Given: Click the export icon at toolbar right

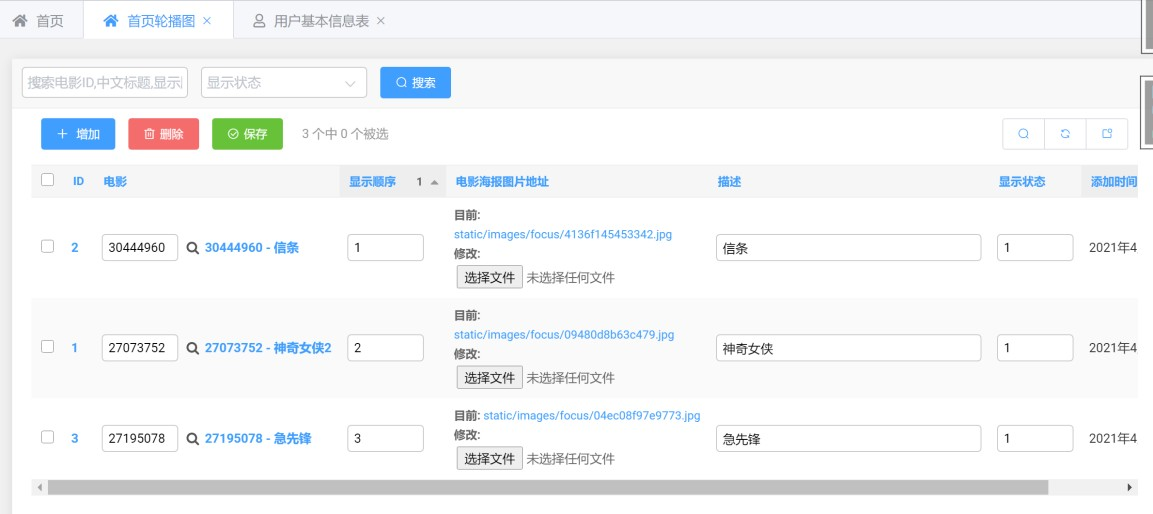Looking at the screenshot, I should 1107,134.
